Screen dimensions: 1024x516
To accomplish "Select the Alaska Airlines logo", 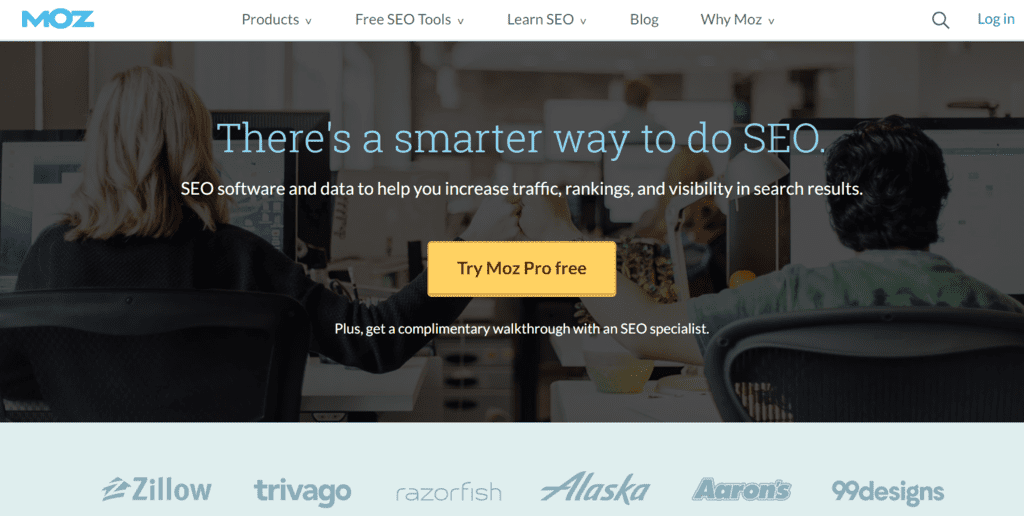I will 595,488.
